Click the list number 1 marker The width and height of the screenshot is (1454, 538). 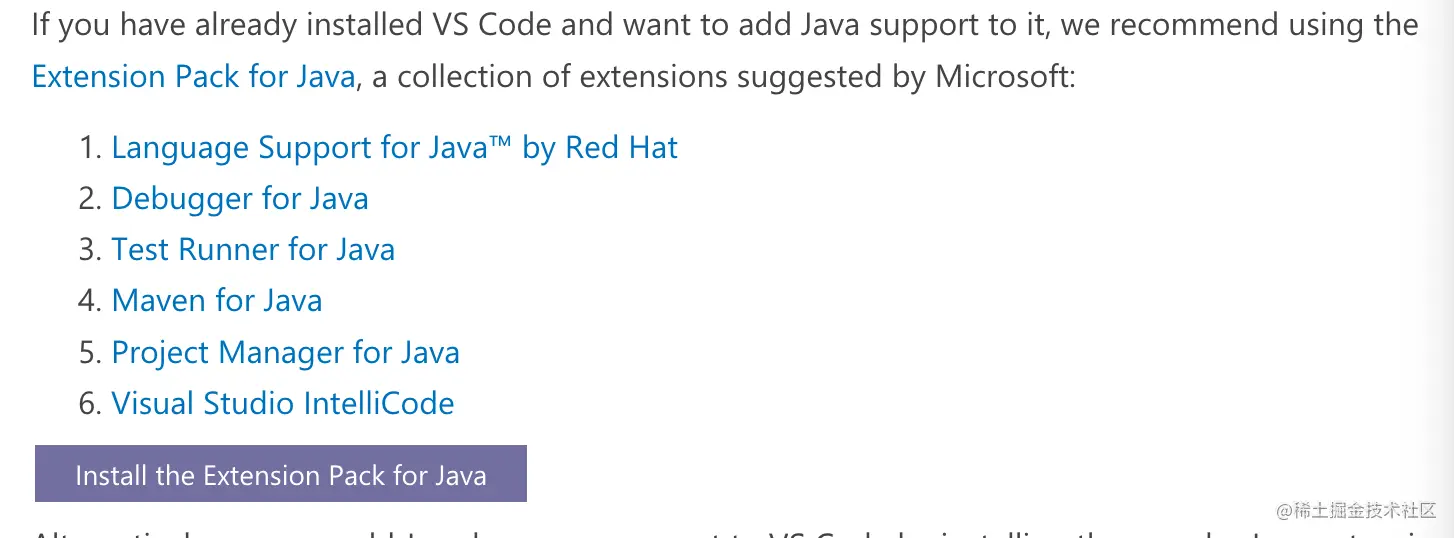point(91,148)
